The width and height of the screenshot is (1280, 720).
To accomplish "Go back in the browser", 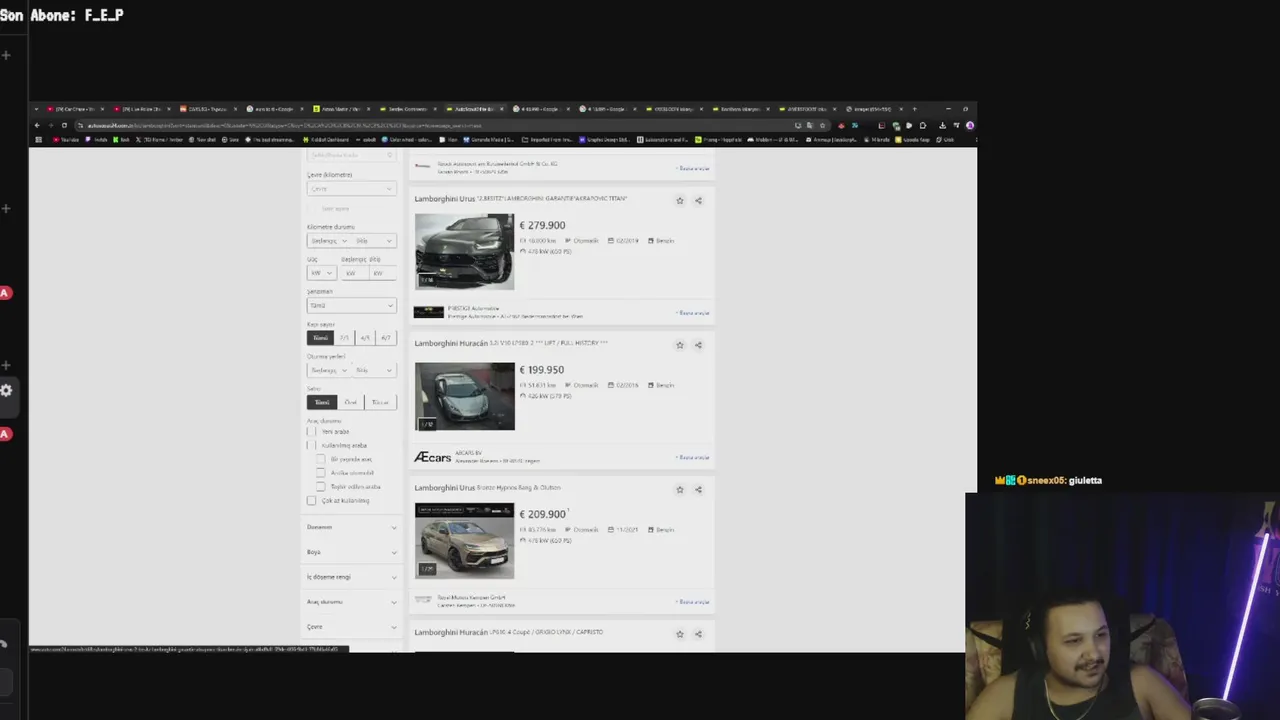I will click(x=37, y=125).
